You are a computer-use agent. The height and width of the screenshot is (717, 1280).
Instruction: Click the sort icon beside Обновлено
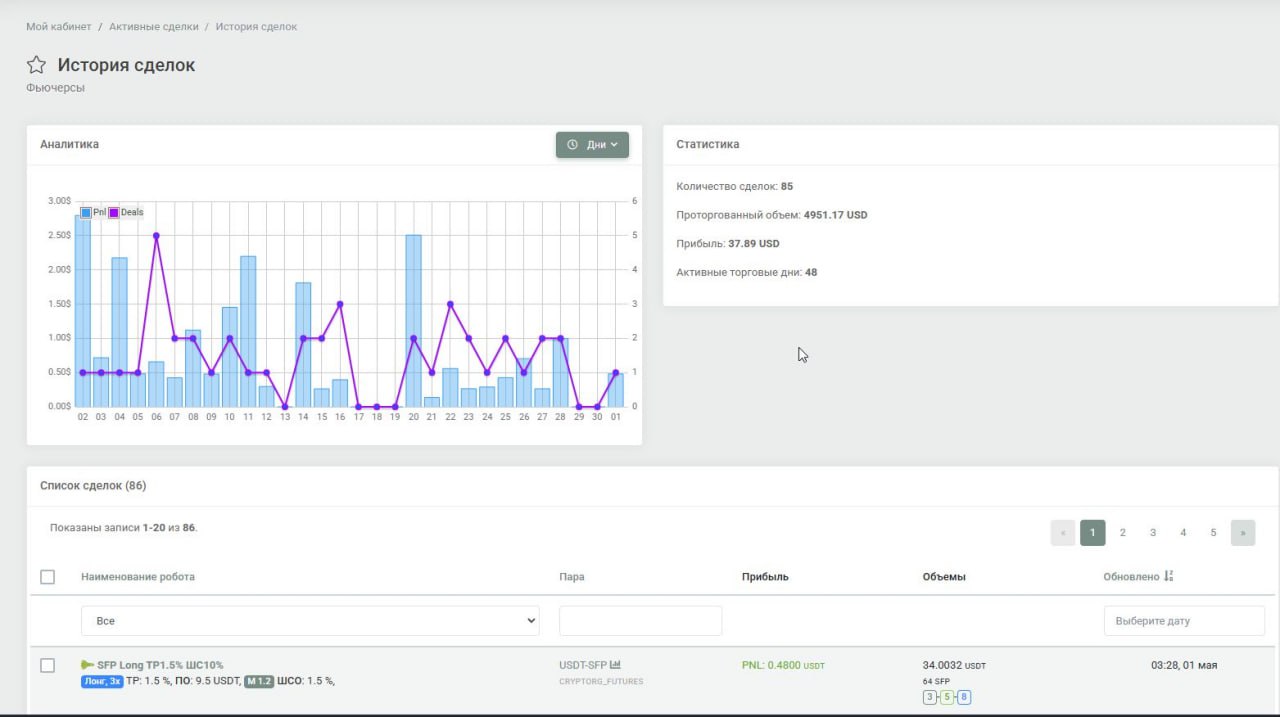click(x=1169, y=576)
